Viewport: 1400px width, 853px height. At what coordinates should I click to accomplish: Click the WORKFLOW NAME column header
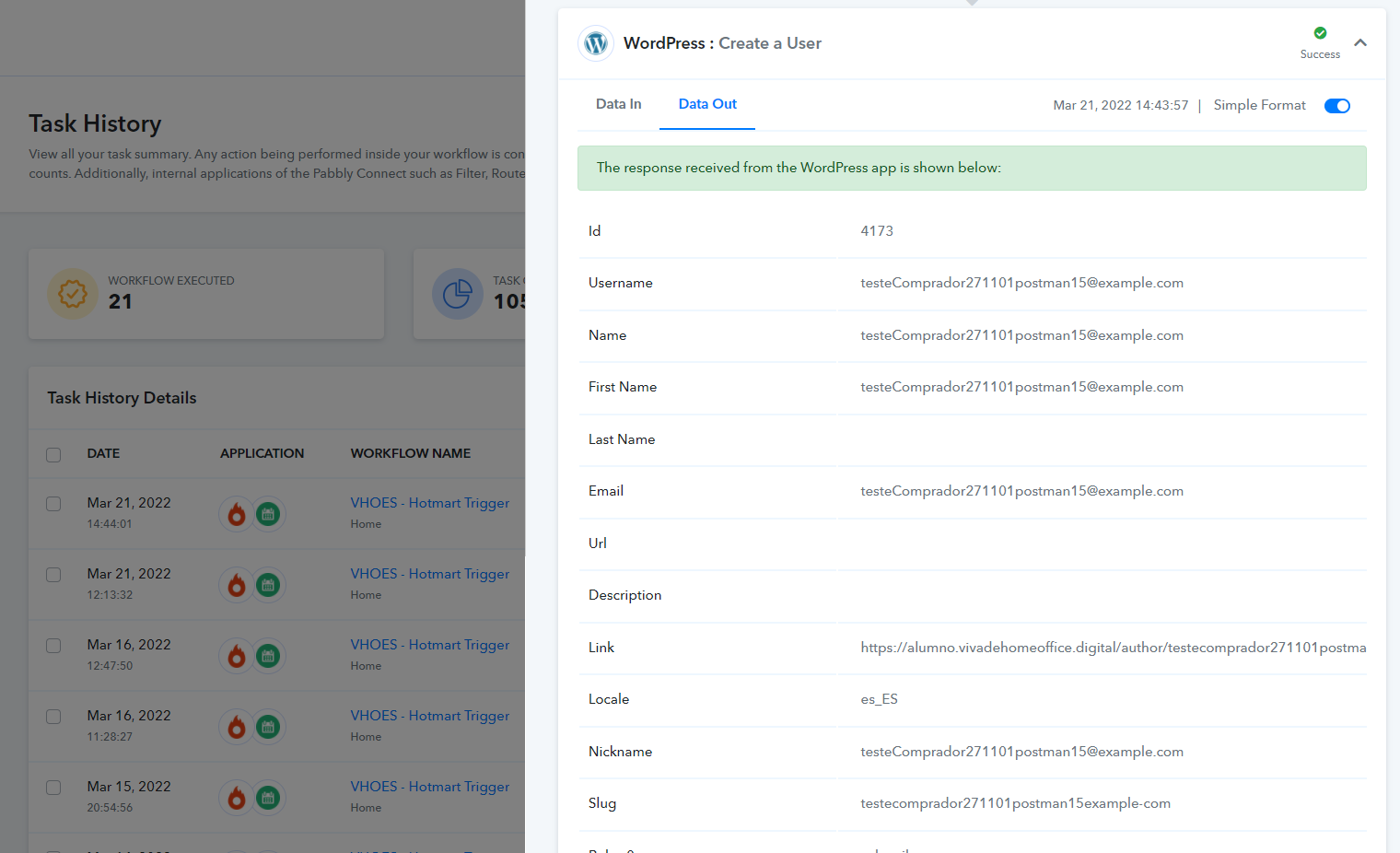pos(410,453)
